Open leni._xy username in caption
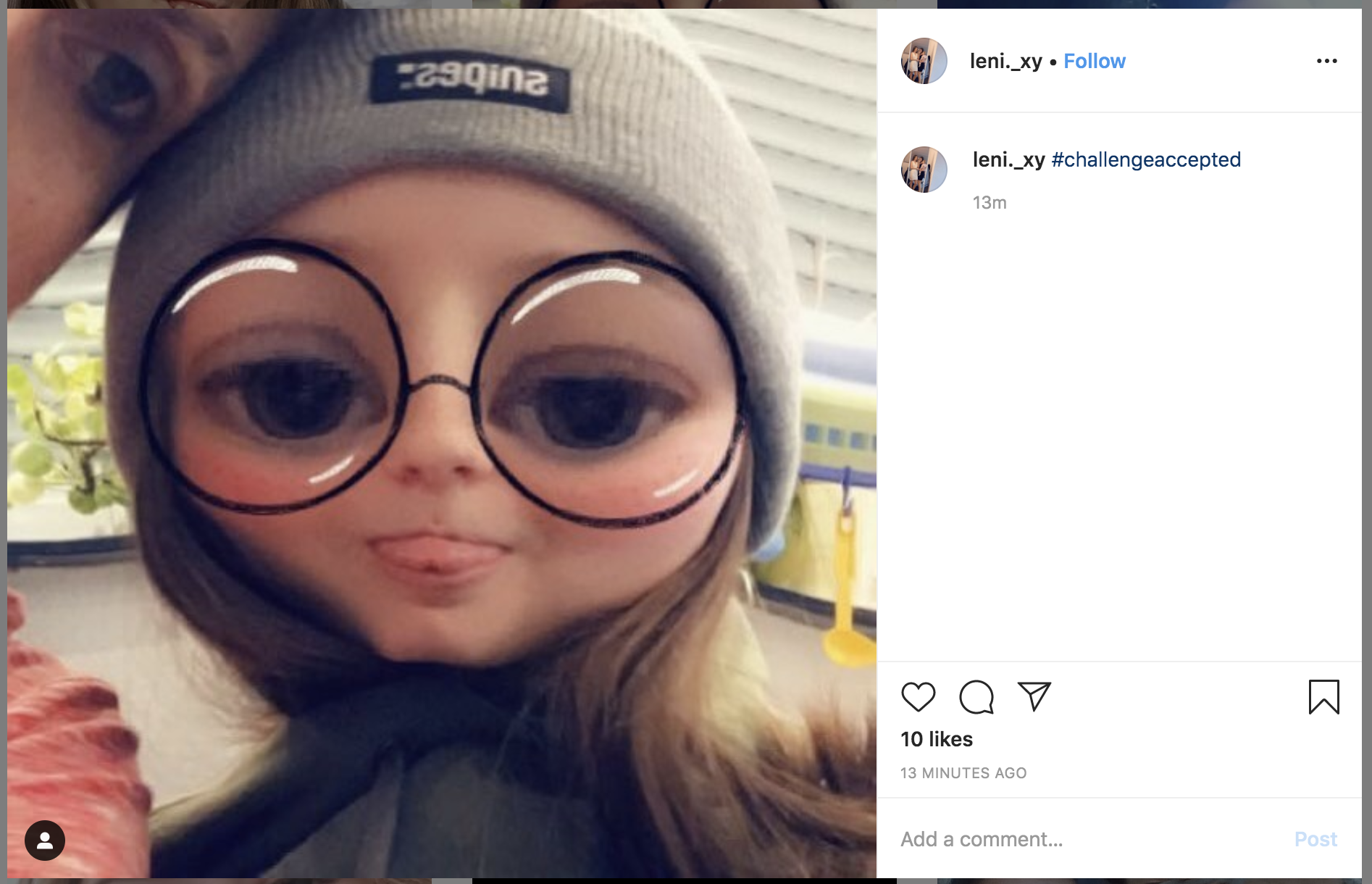This screenshot has height=884, width=1372. [1008, 159]
